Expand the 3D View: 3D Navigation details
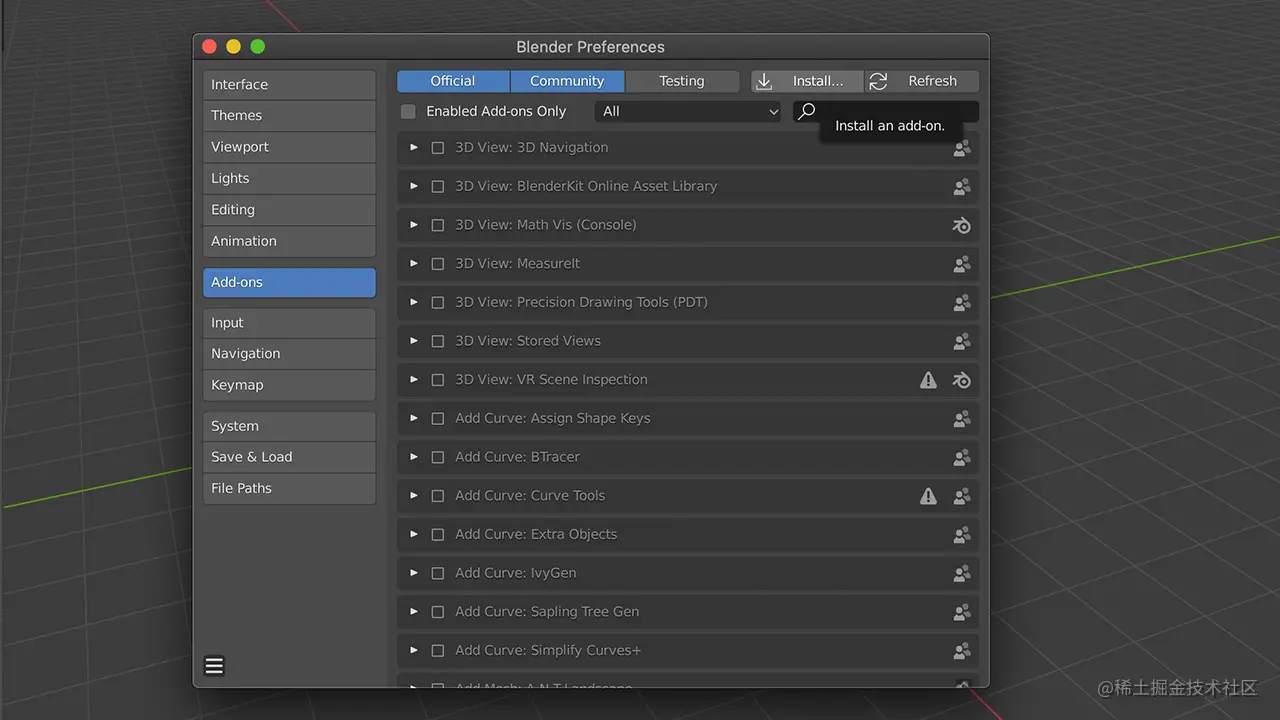 point(414,148)
